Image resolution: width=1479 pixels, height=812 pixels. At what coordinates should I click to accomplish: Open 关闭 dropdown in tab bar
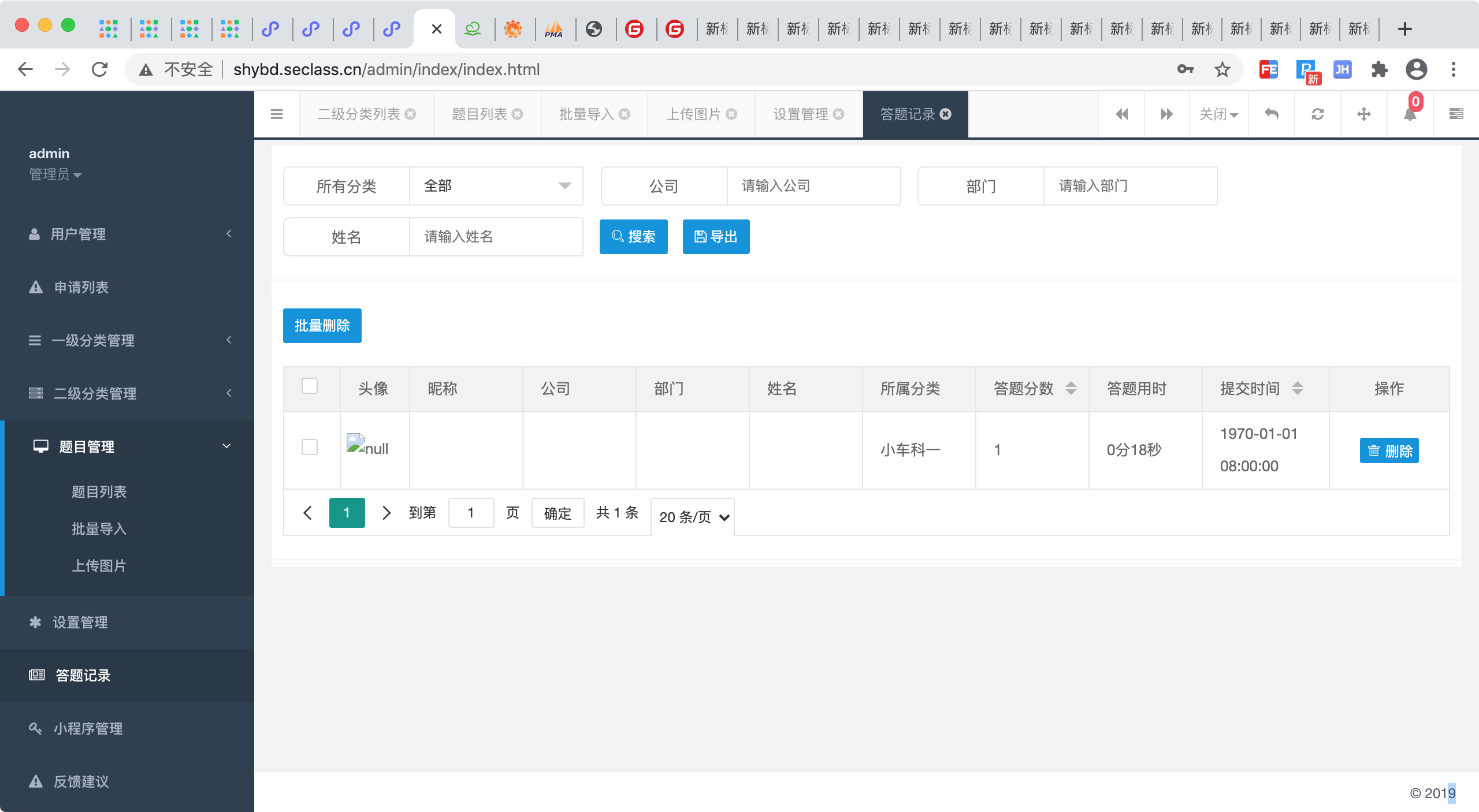1218,114
